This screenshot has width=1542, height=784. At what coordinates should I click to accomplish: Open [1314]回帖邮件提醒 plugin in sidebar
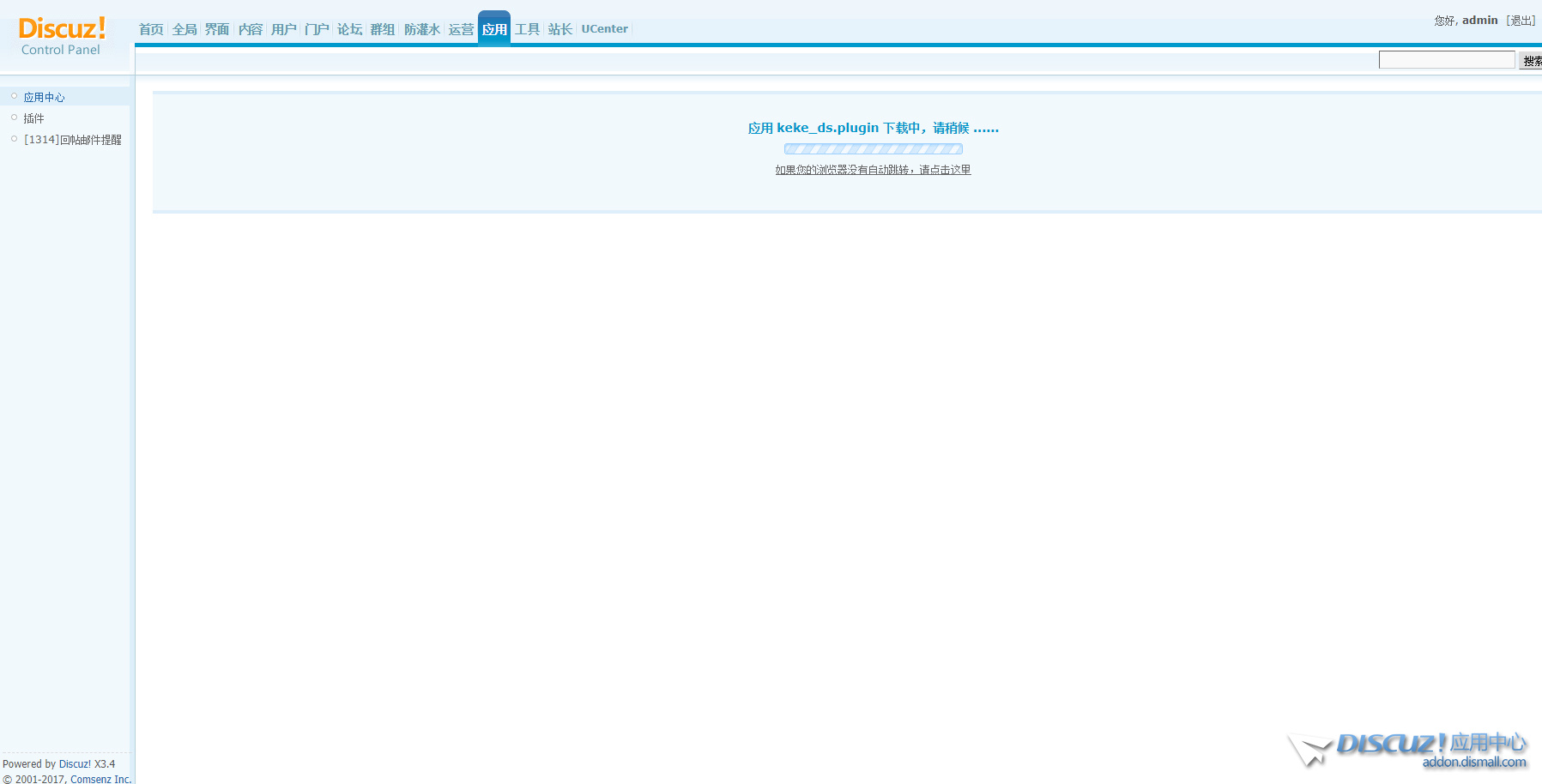(73, 140)
